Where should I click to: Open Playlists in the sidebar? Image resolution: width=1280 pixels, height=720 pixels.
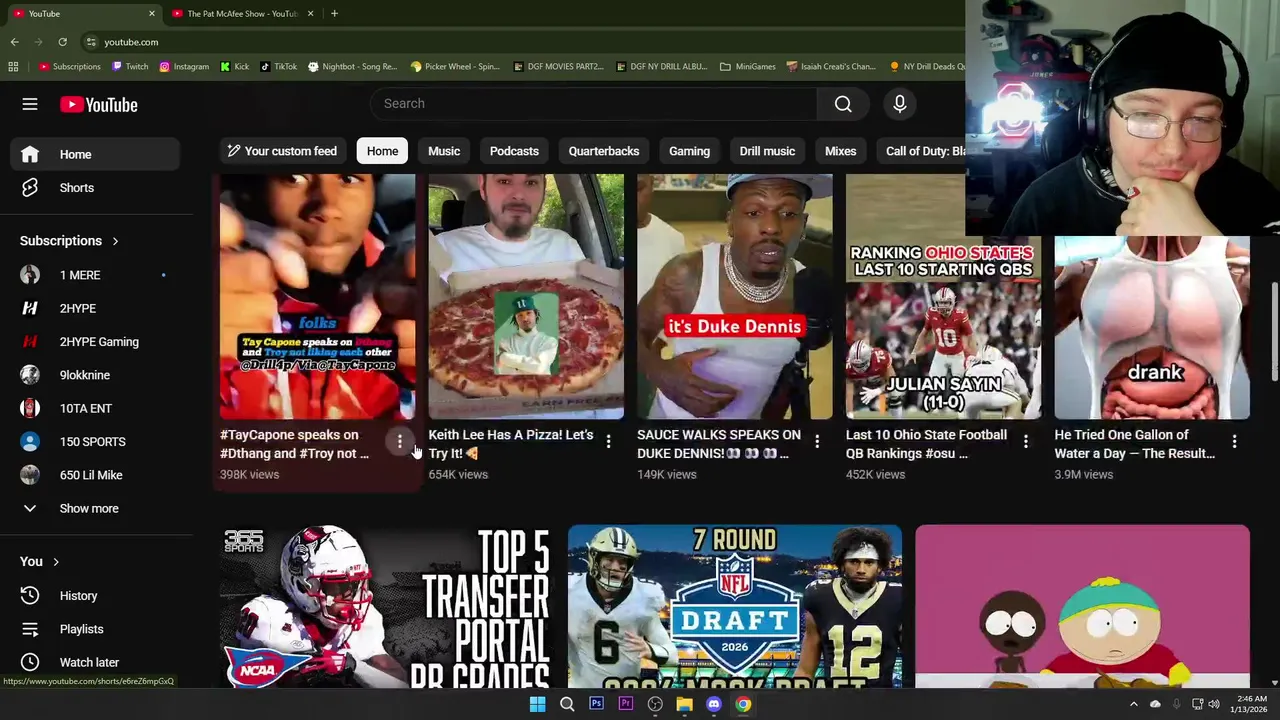tap(95, 629)
